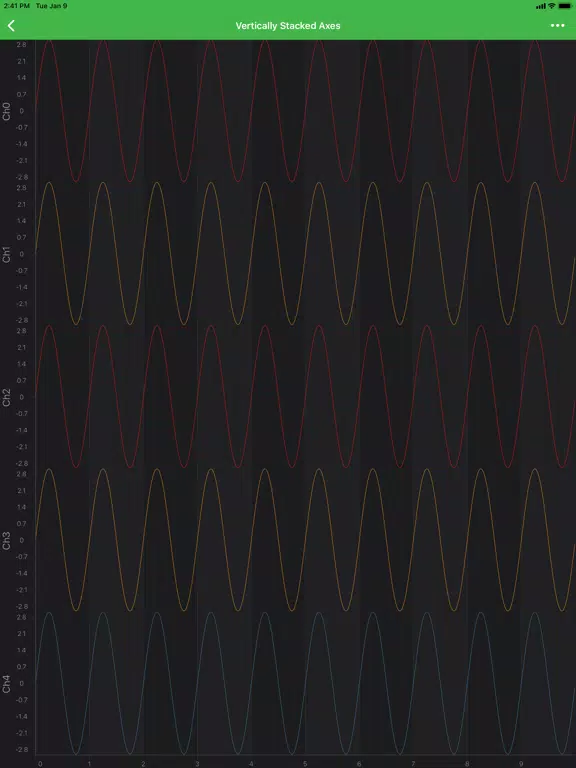The height and width of the screenshot is (768, 576).
Task: Tap the 0 tick on Ch4 axis
Action: (x=22, y=683)
